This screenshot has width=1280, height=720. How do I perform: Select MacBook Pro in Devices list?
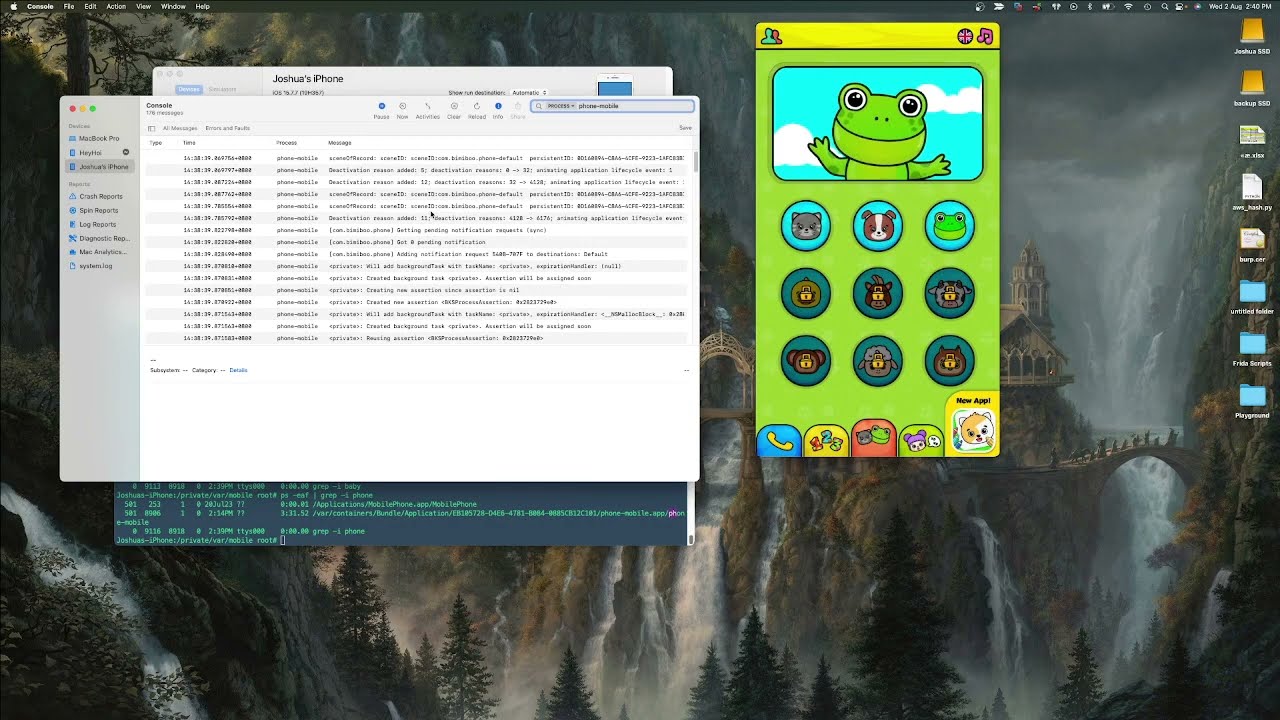pyautogui.click(x=99, y=138)
